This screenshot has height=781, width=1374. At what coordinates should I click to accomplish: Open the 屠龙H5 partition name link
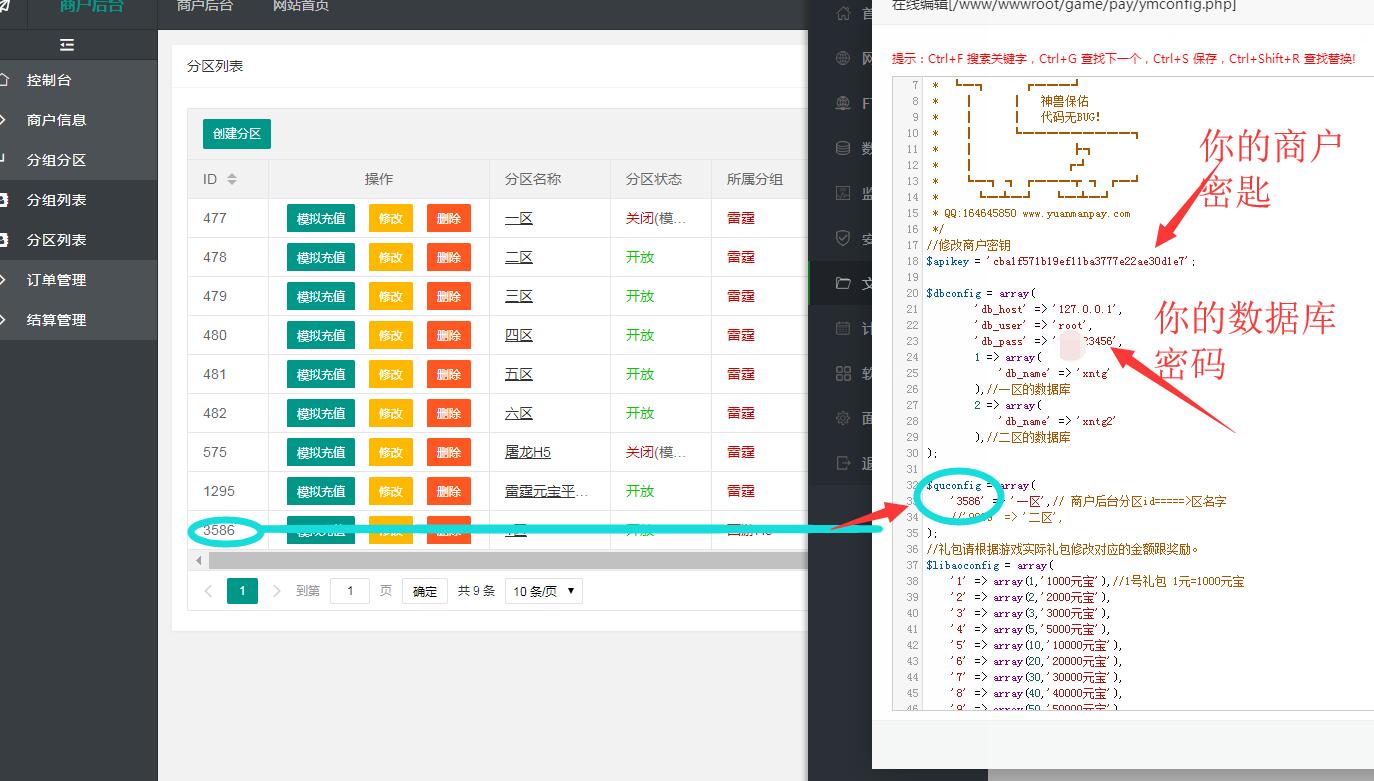527,452
